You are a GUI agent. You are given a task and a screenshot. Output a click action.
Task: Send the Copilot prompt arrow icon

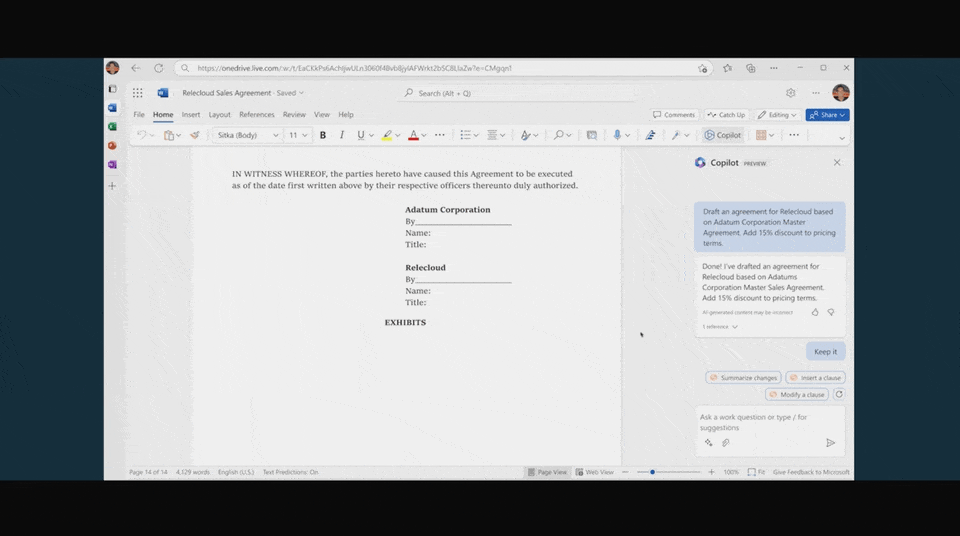[x=830, y=443]
